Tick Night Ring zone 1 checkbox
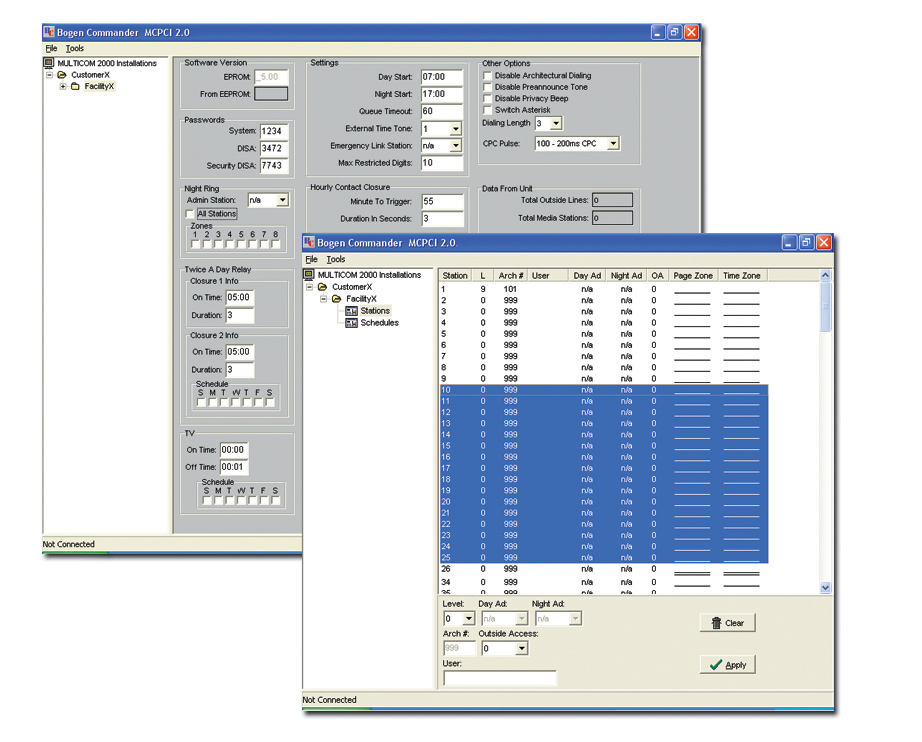 pos(195,244)
